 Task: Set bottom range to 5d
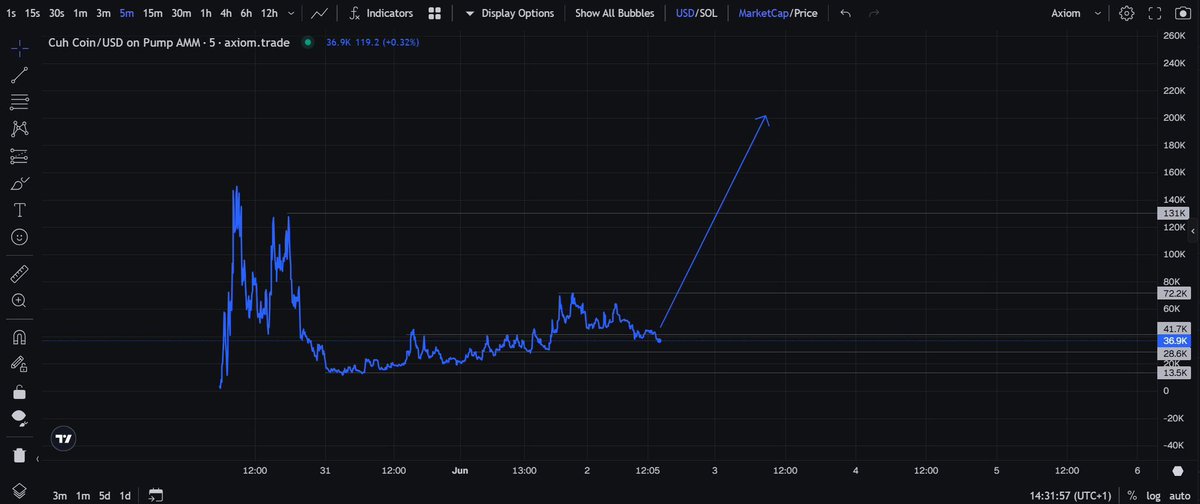(x=104, y=495)
